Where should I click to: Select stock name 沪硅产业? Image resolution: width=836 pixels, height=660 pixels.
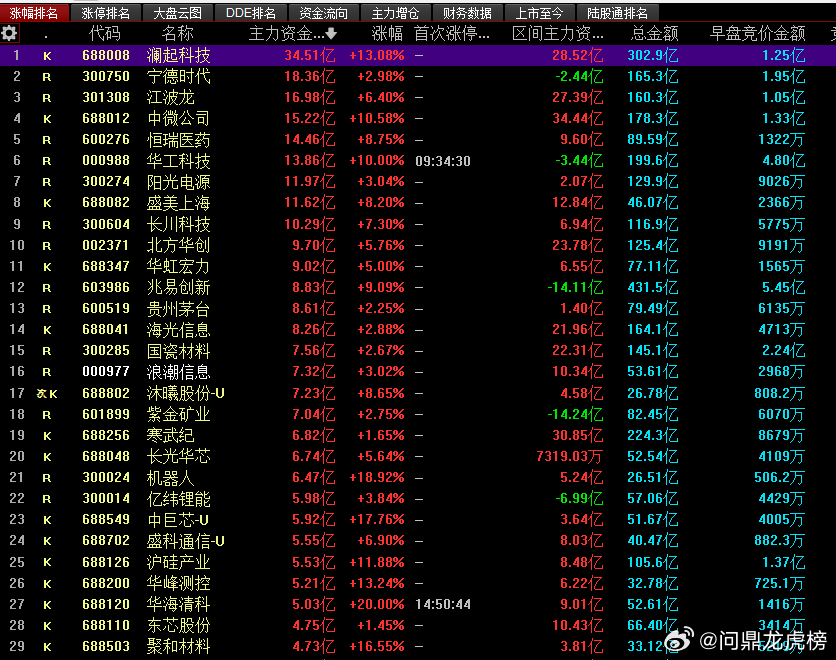pyautogui.click(x=179, y=562)
